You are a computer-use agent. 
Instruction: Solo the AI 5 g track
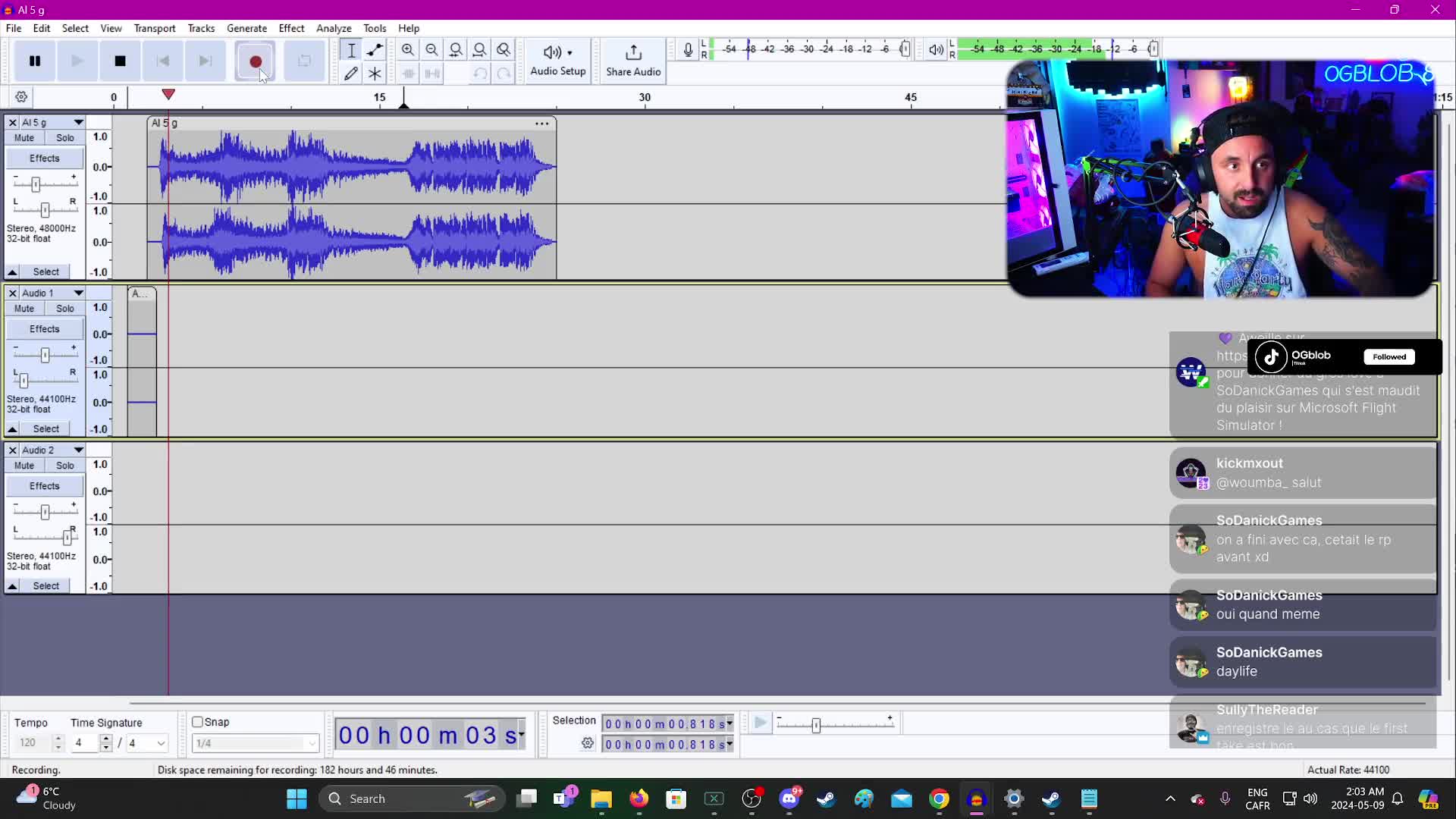65,138
